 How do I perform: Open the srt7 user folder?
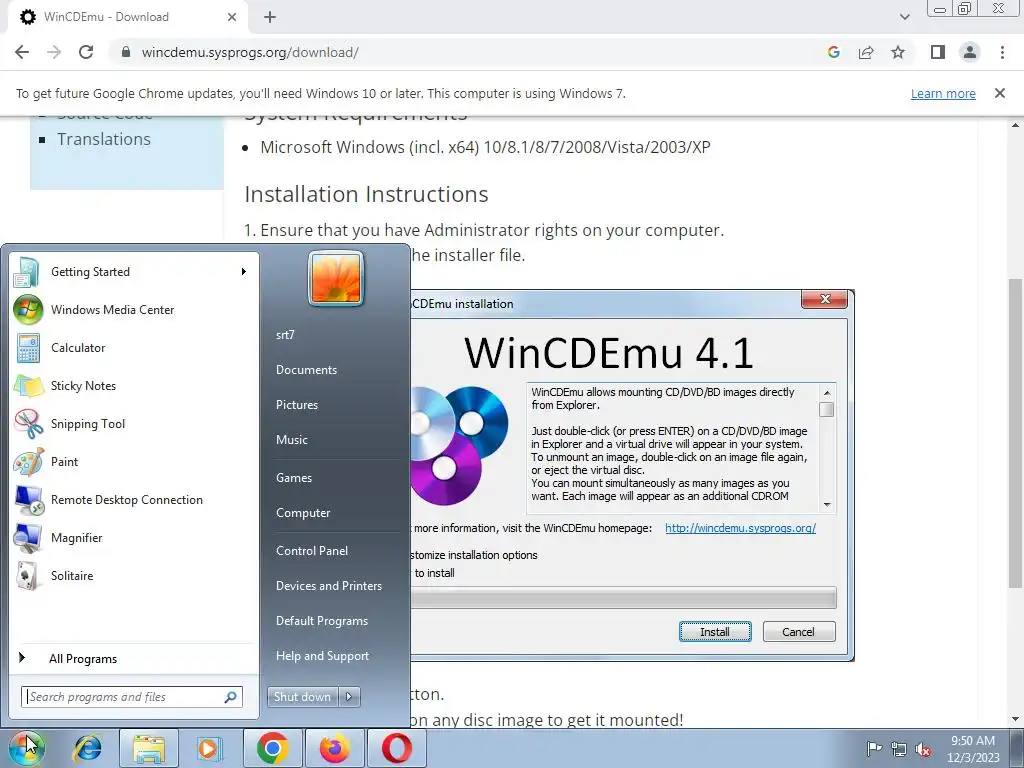click(x=285, y=334)
